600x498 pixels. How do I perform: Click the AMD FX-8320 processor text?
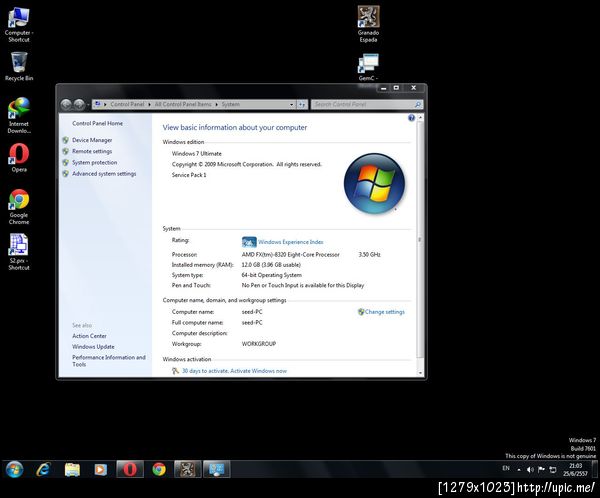click(290, 255)
